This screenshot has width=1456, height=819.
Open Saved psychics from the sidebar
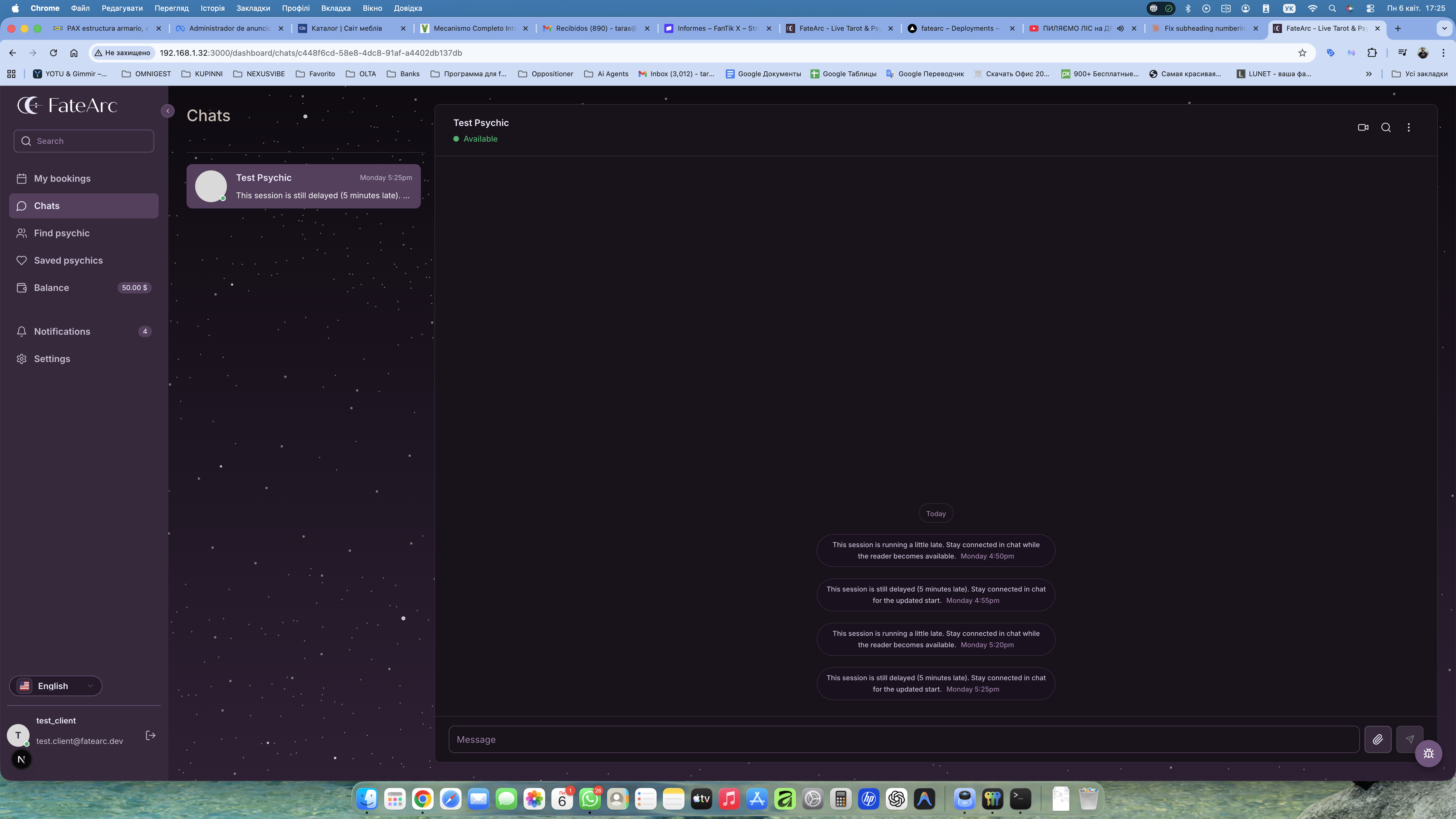pyautogui.click(x=68, y=260)
